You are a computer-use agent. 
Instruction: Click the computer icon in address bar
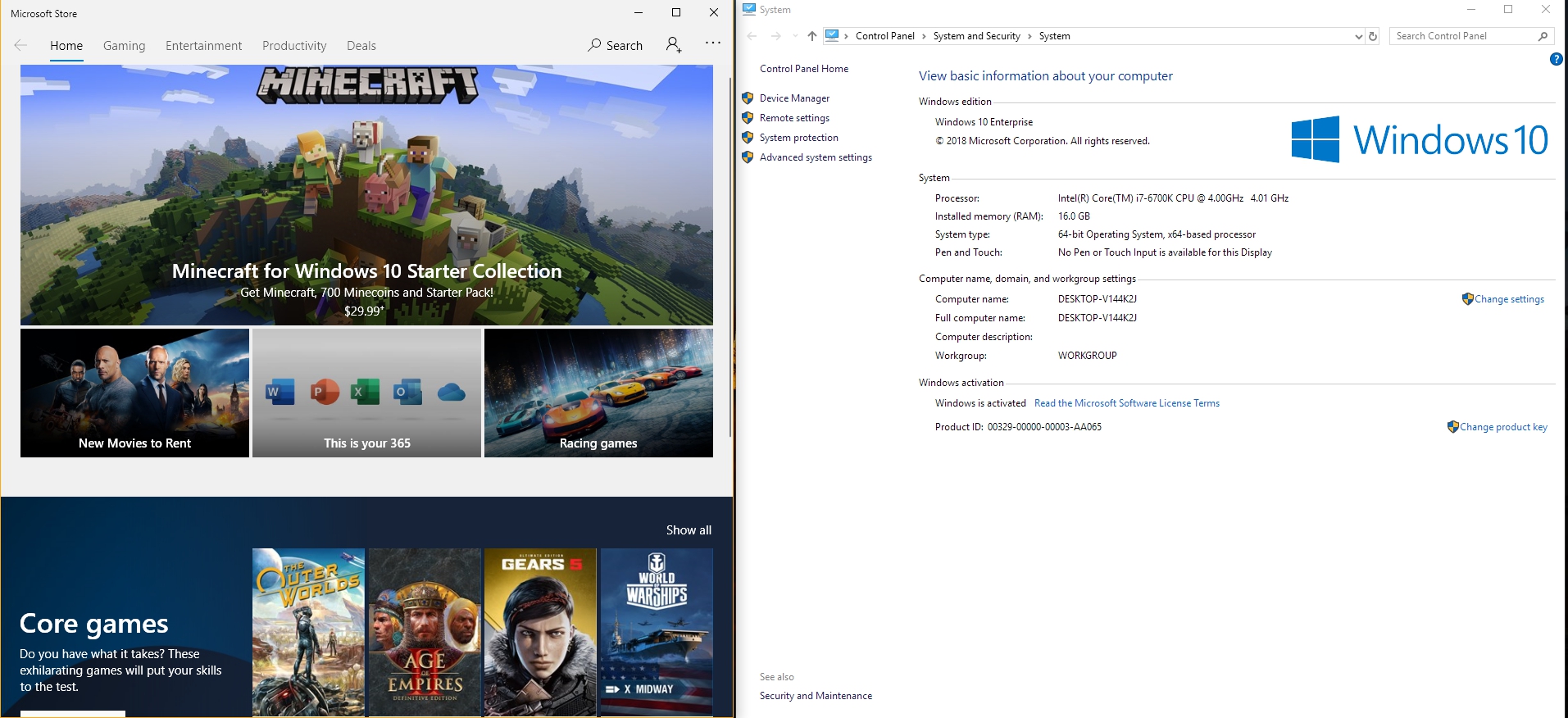tap(832, 35)
